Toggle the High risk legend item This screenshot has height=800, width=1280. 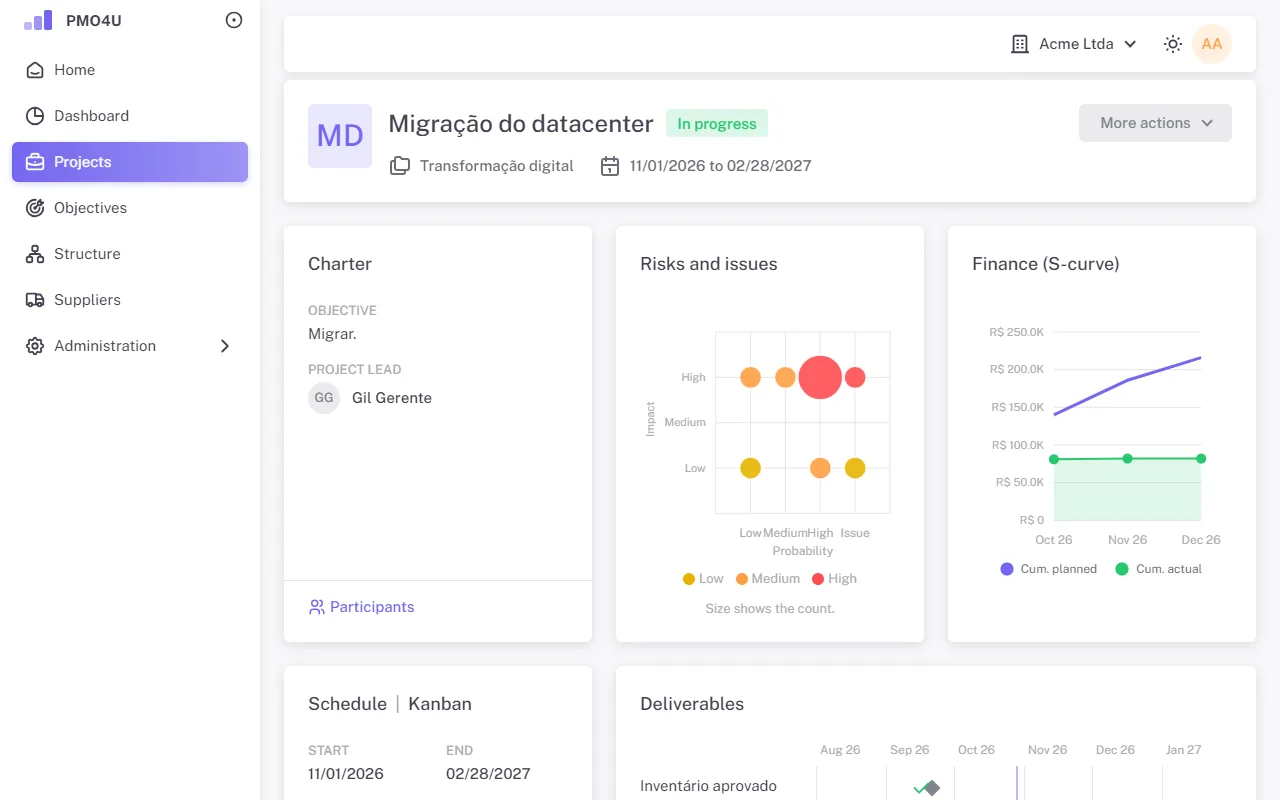pos(834,579)
